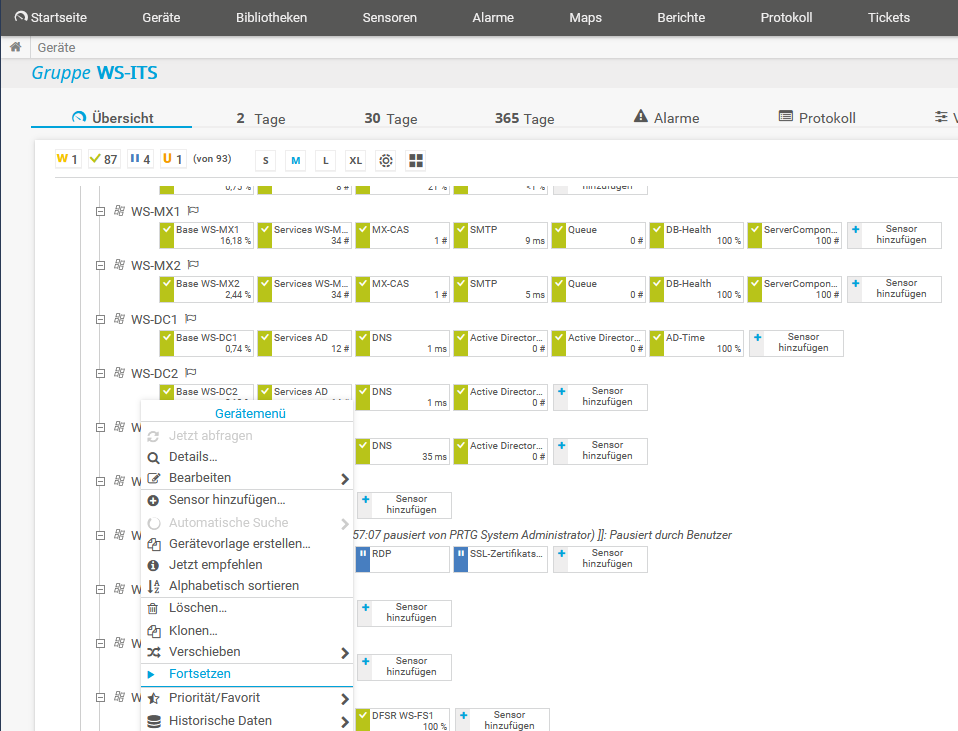This screenshot has width=958, height=731.
Task: Click the WS-MX2 device name link
Action: coord(156,266)
